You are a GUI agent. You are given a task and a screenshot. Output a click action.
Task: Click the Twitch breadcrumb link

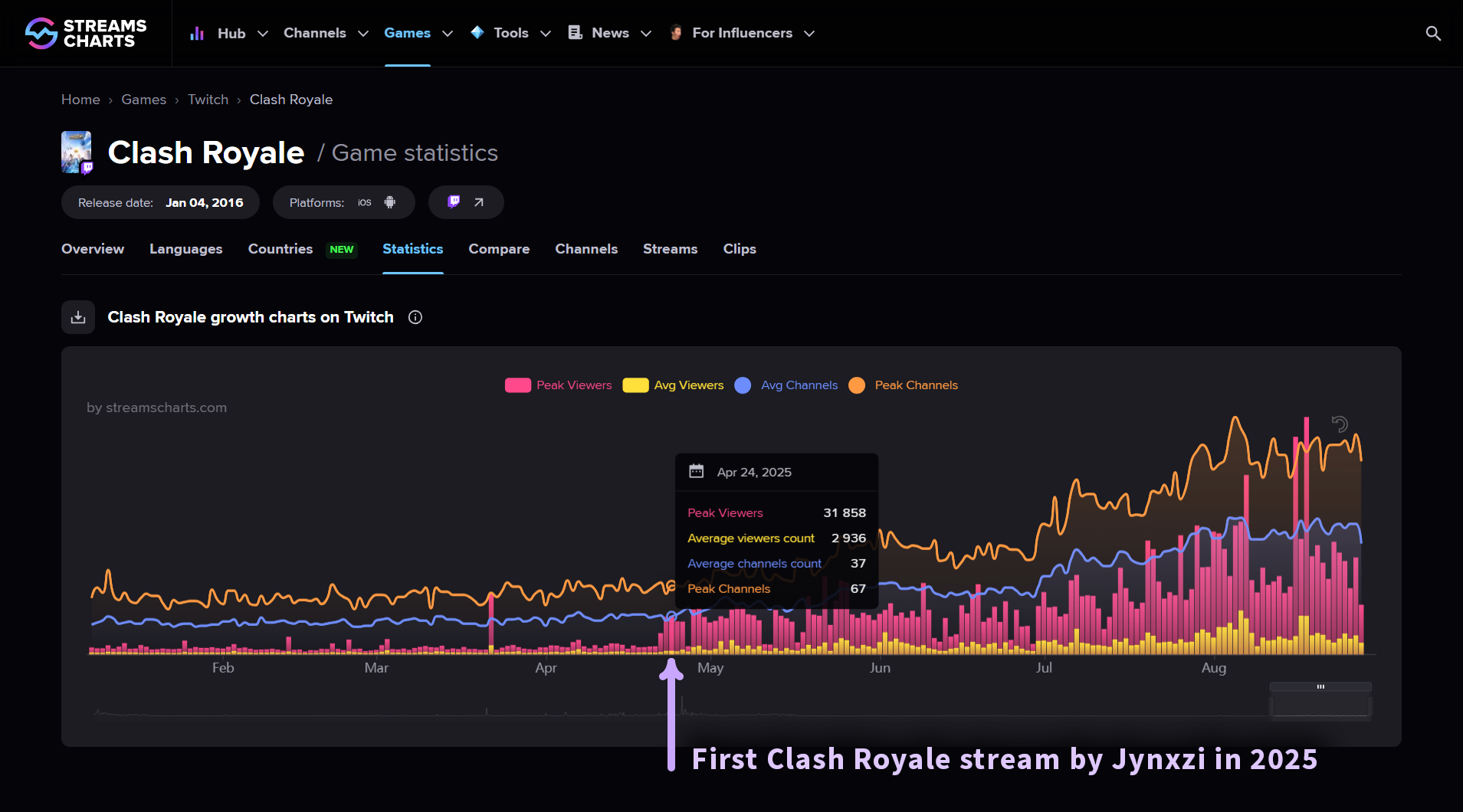click(x=208, y=100)
